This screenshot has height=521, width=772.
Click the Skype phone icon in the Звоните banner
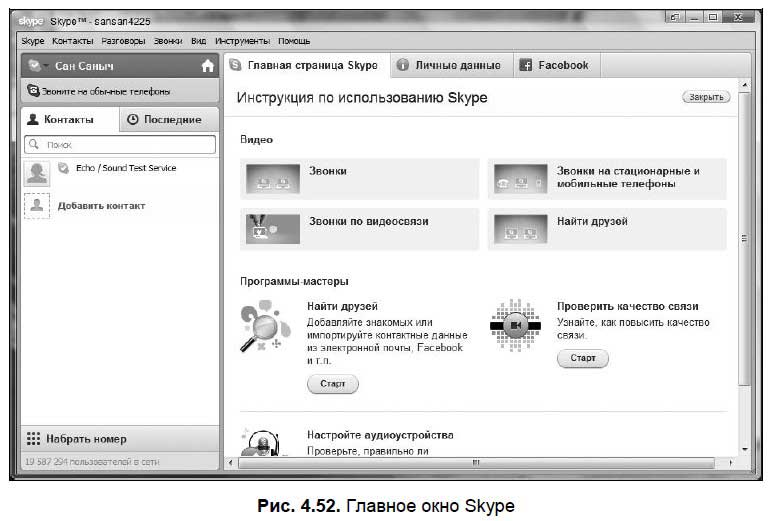point(33,91)
